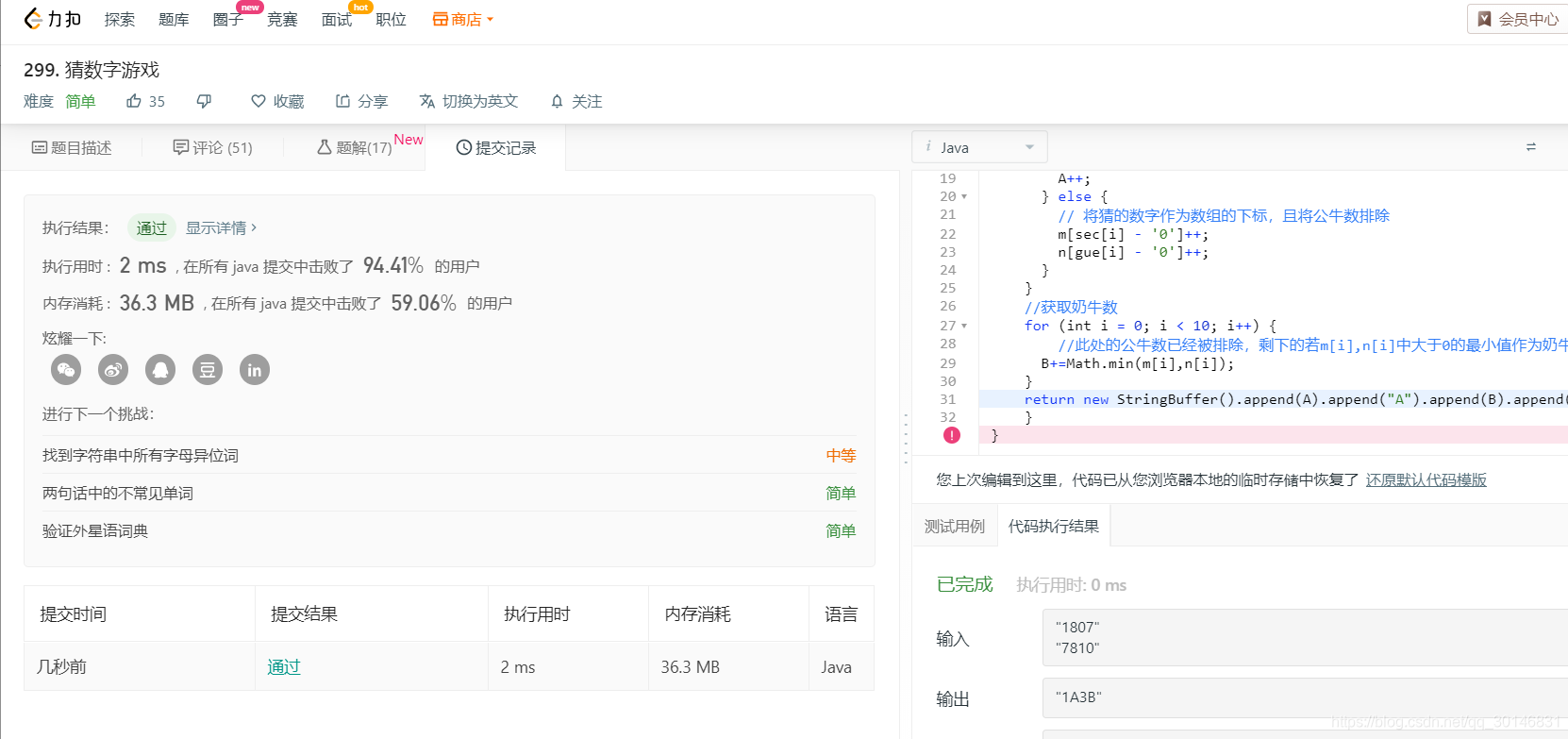Open the 职位 menu
Viewport: 1568px width, 739px height.
391,20
